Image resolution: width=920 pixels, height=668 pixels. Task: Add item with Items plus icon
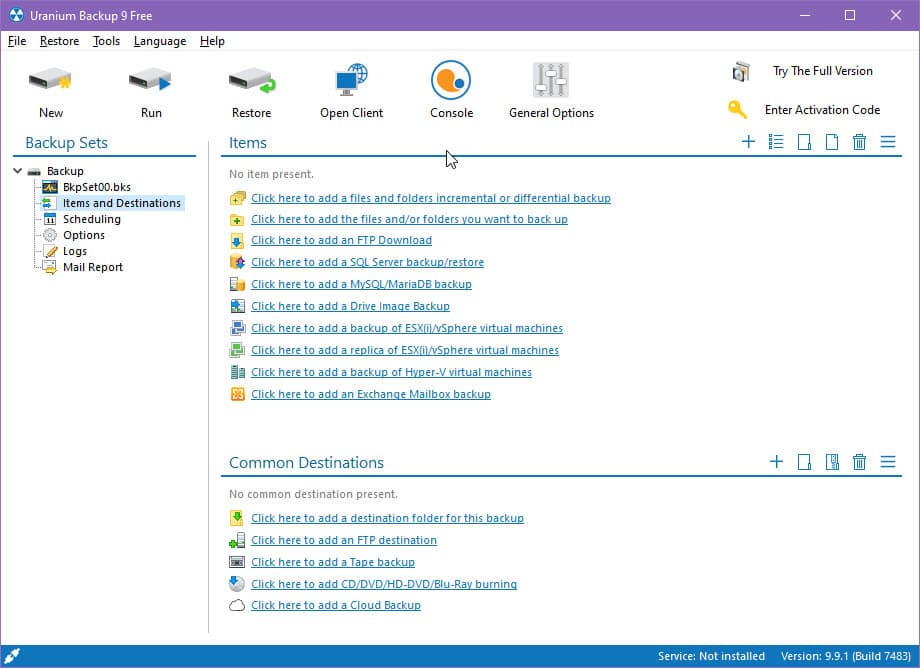[748, 142]
